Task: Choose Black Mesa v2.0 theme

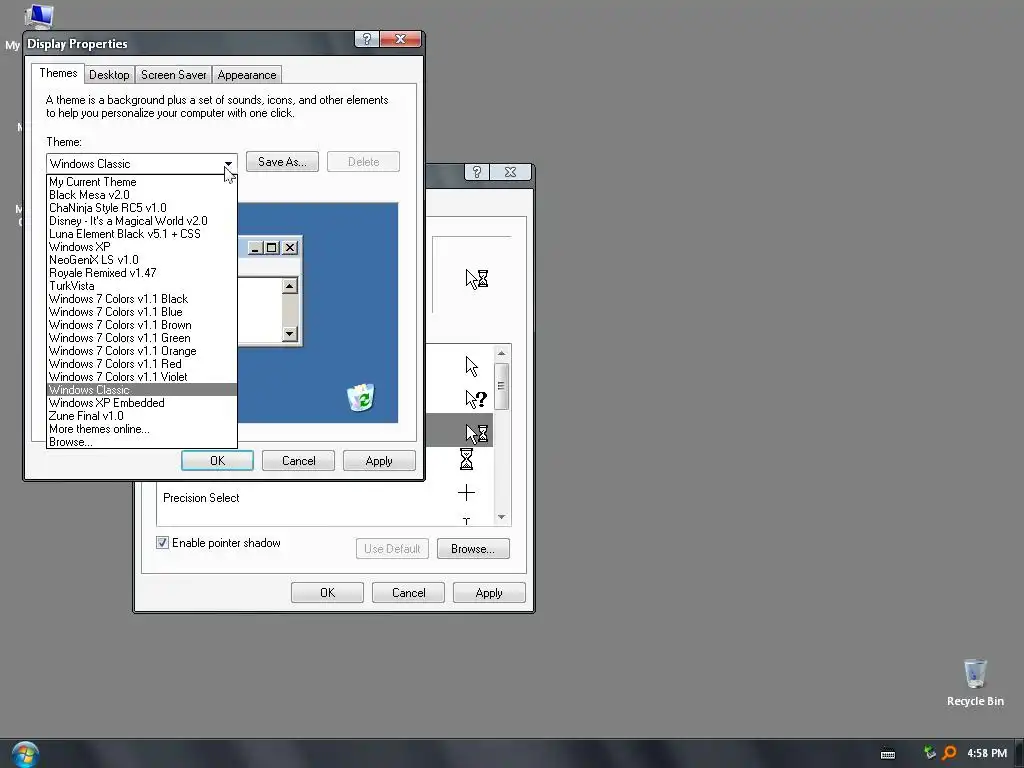Action: tap(142, 195)
